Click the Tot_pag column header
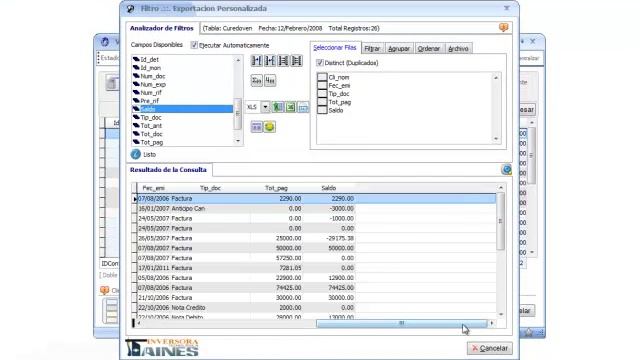This screenshot has width=640, height=360. tap(276, 188)
